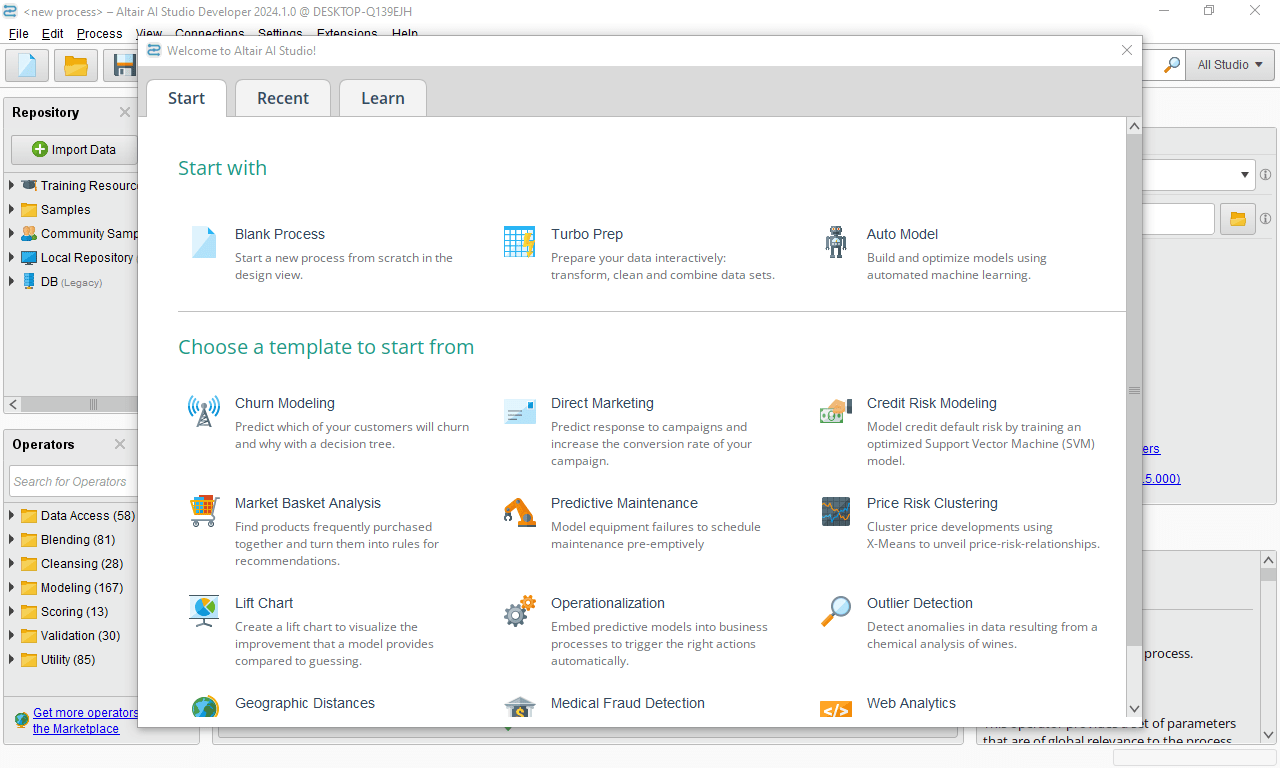Open the Turbo Prep title link
1280x768 pixels.
[587, 234]
